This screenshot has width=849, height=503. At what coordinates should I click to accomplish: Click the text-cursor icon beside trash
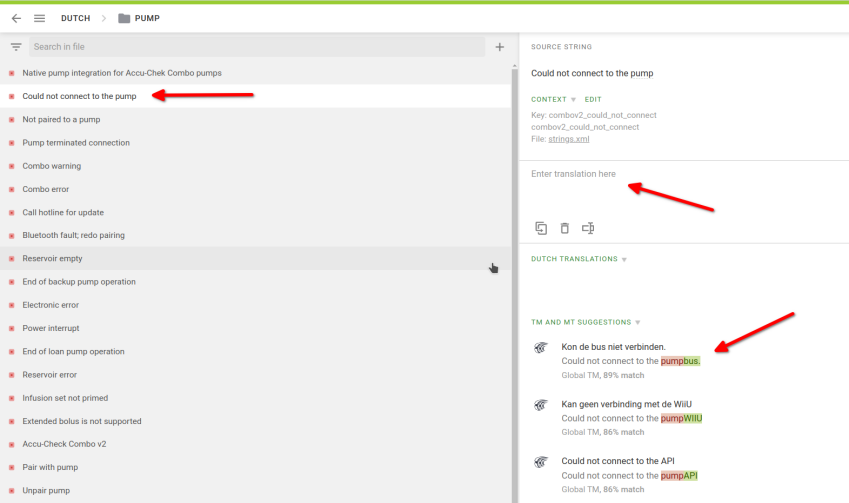coord(588,228)
